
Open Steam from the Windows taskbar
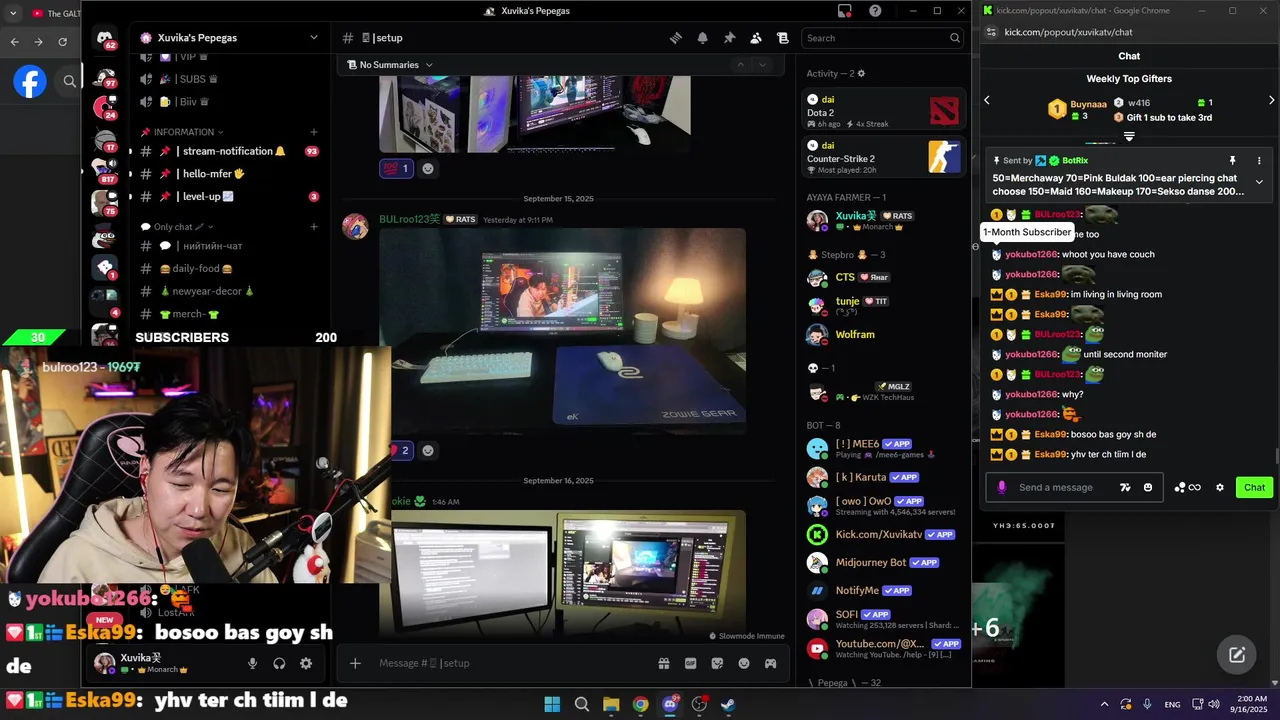pos(729,704)
